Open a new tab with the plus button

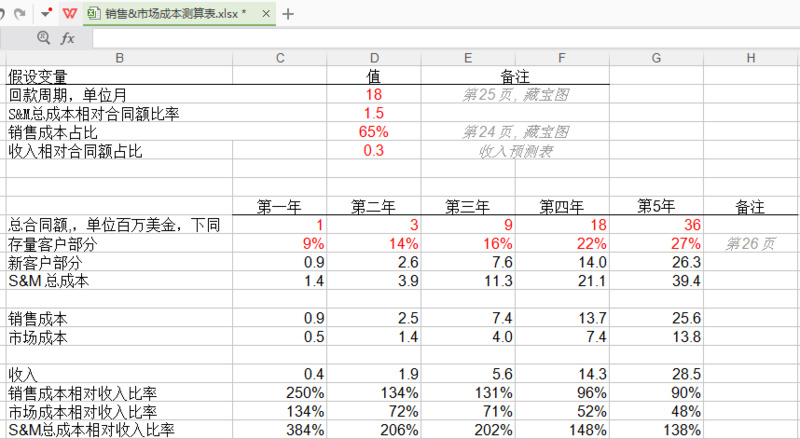point(288,14)
